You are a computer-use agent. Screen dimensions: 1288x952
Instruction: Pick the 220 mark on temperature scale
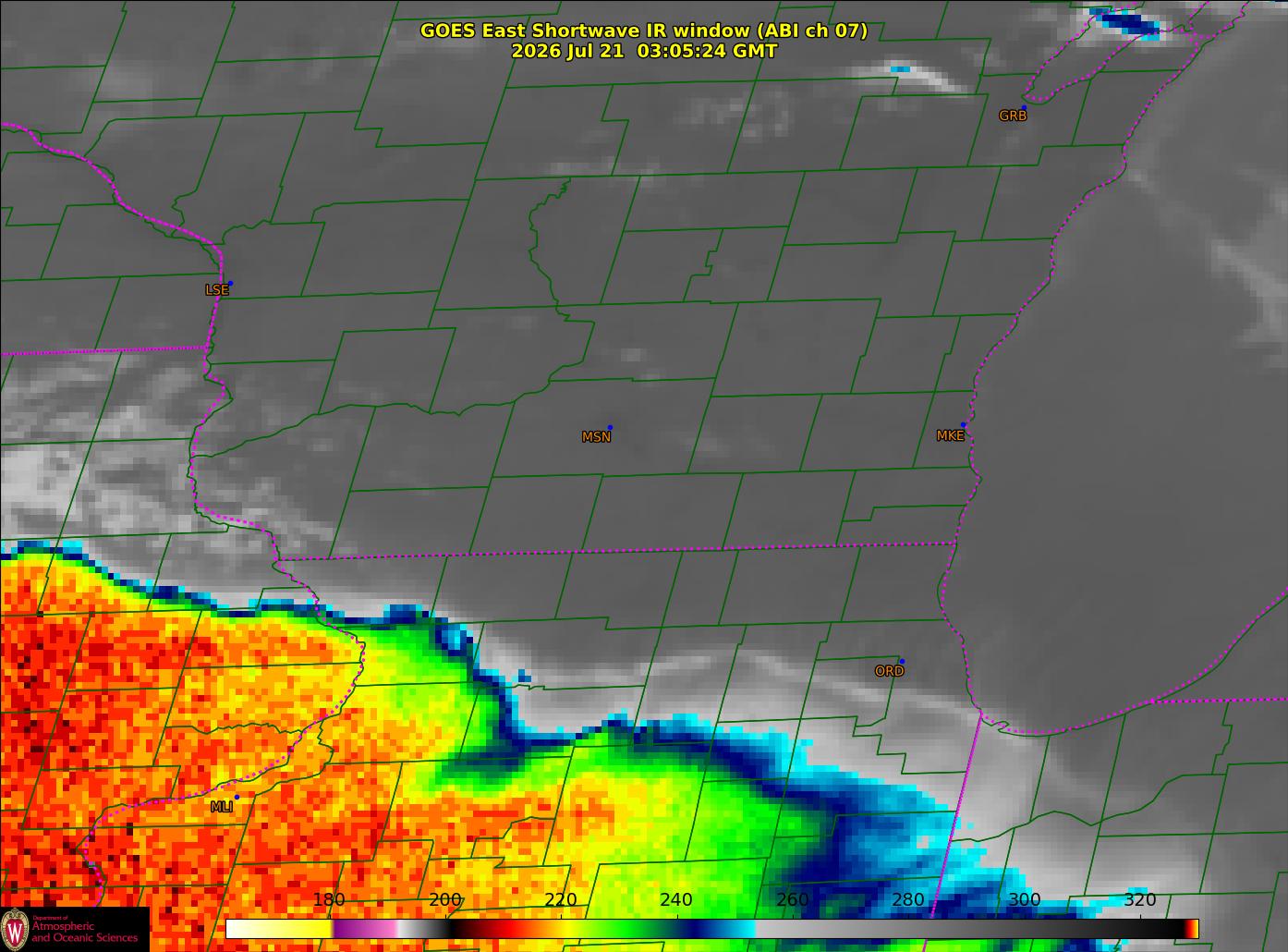point(561,900)
